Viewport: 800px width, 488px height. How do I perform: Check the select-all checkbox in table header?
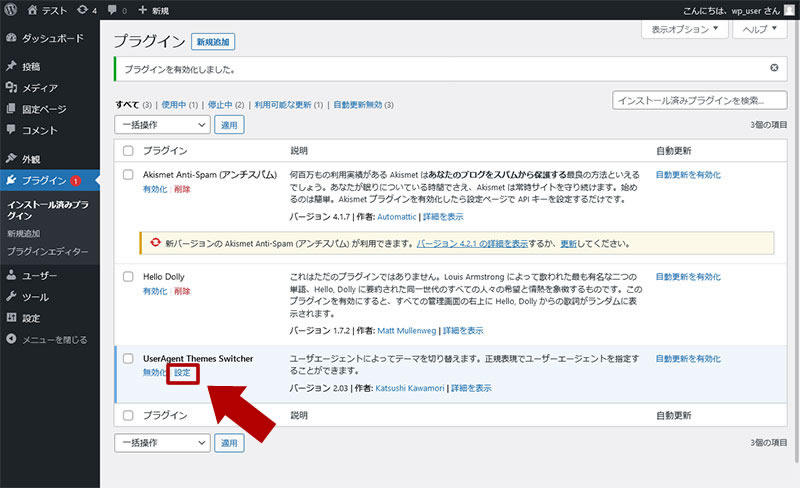[128, 151]
